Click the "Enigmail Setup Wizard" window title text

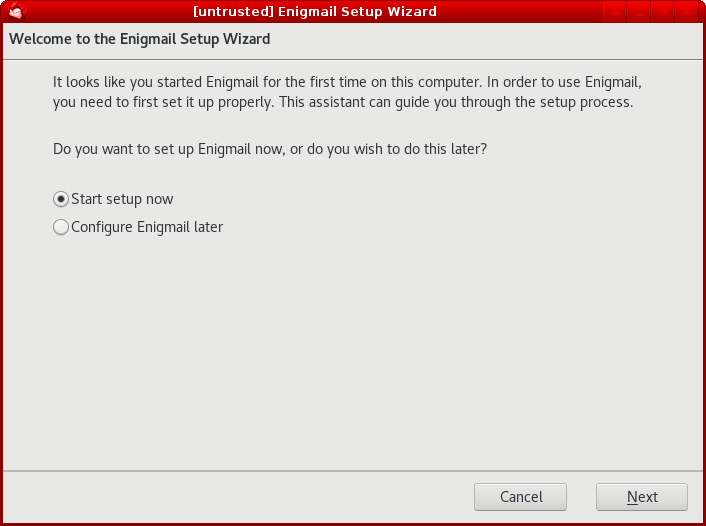tap(357, 11)
